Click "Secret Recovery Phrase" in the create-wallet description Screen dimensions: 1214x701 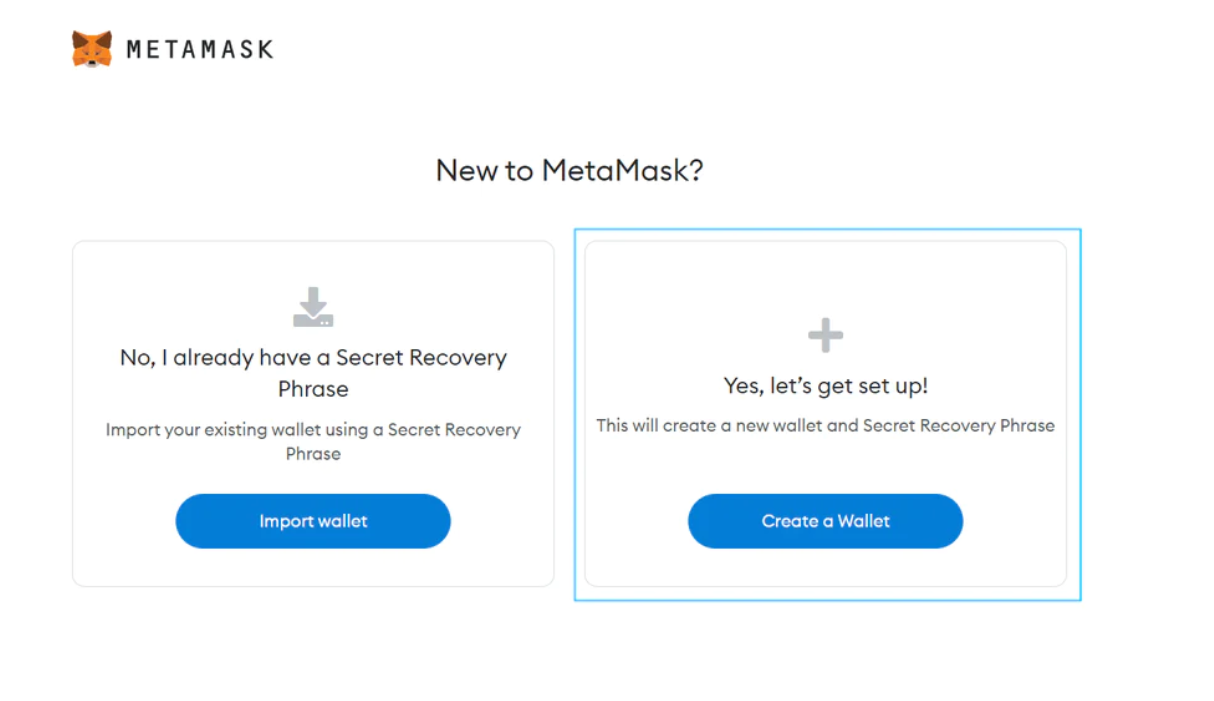[958, 426]
